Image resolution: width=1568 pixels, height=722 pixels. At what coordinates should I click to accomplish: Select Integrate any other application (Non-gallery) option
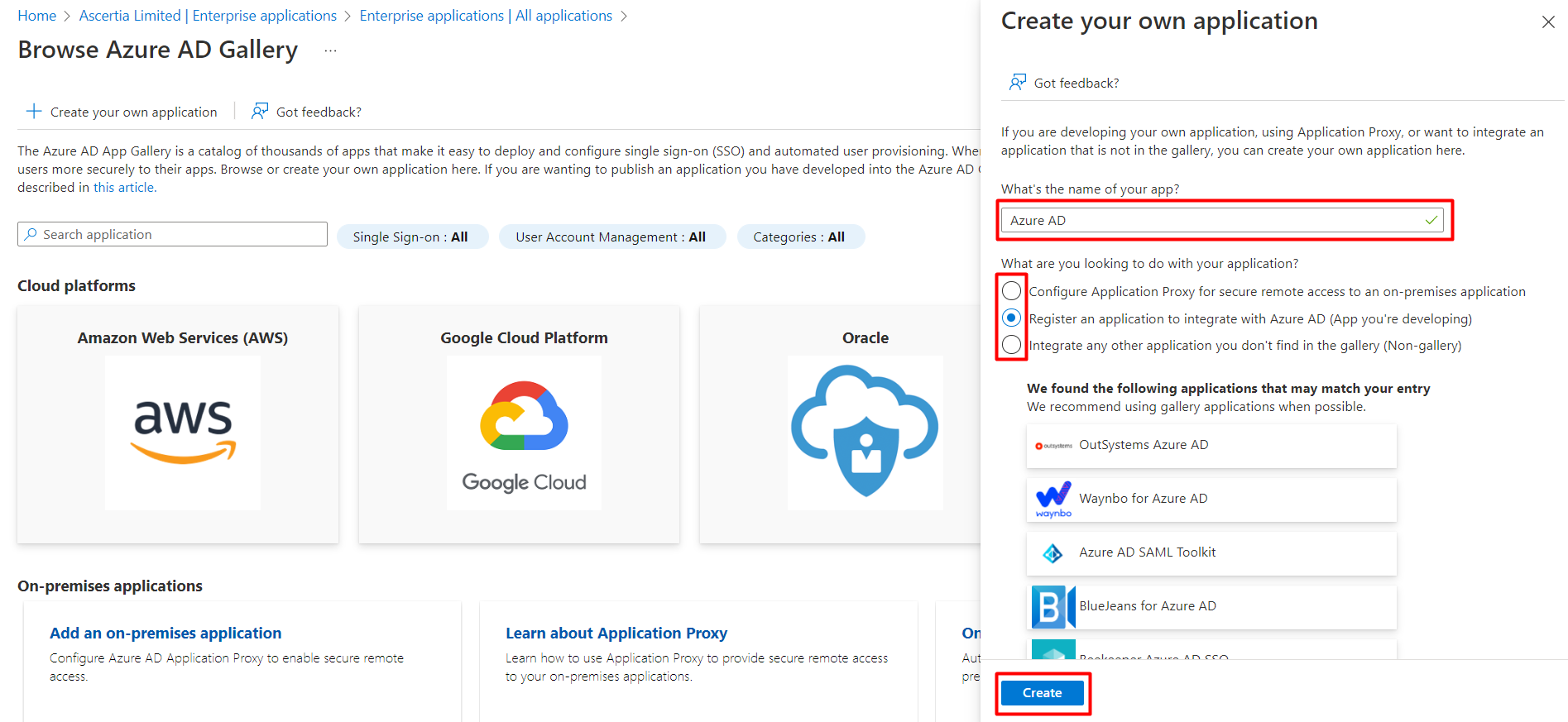coord(1011,345)
